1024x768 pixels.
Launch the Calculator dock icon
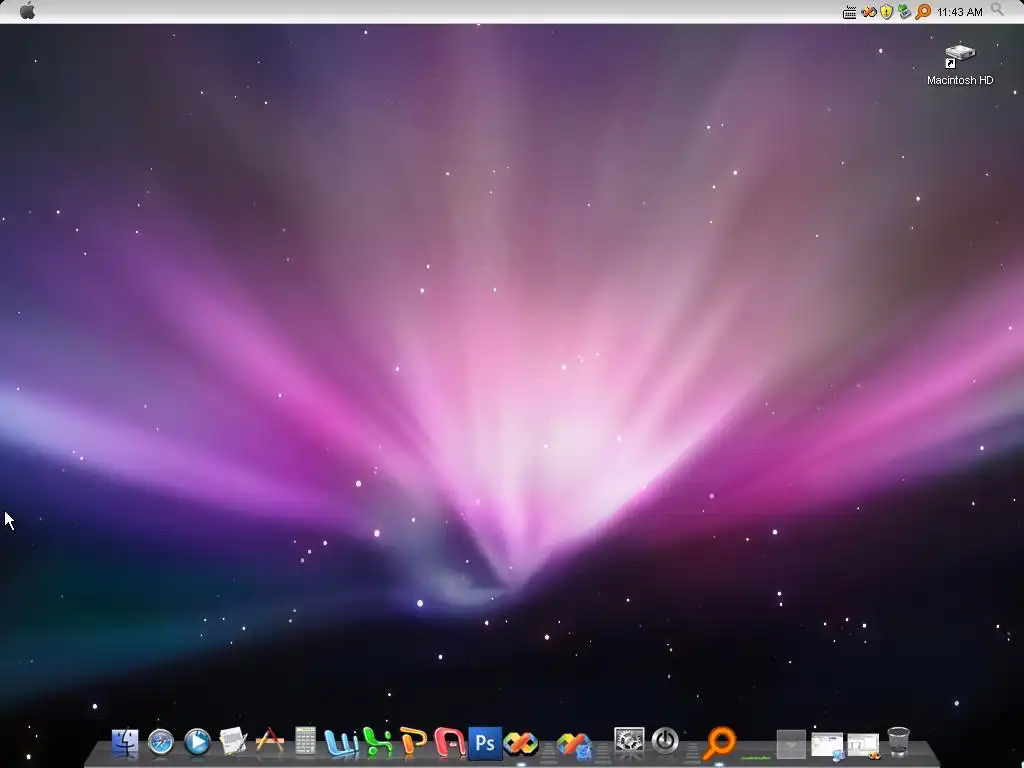click(x=305, y=742)
